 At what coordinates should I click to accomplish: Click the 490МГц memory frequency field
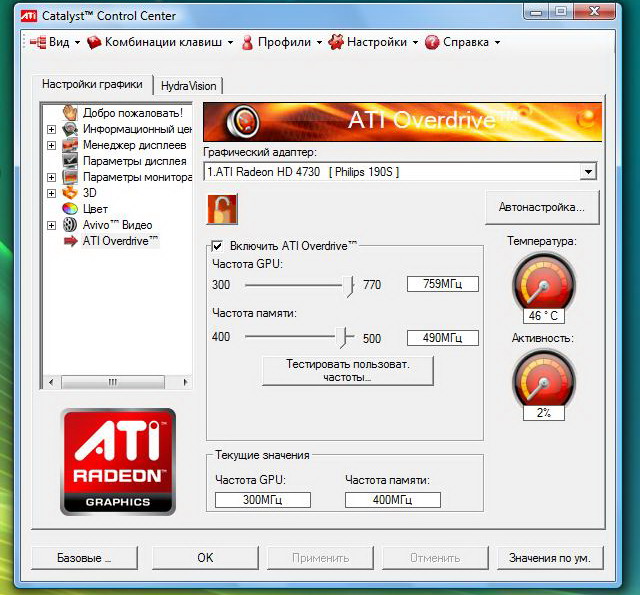pyautogui.click(x=442, y=338)
